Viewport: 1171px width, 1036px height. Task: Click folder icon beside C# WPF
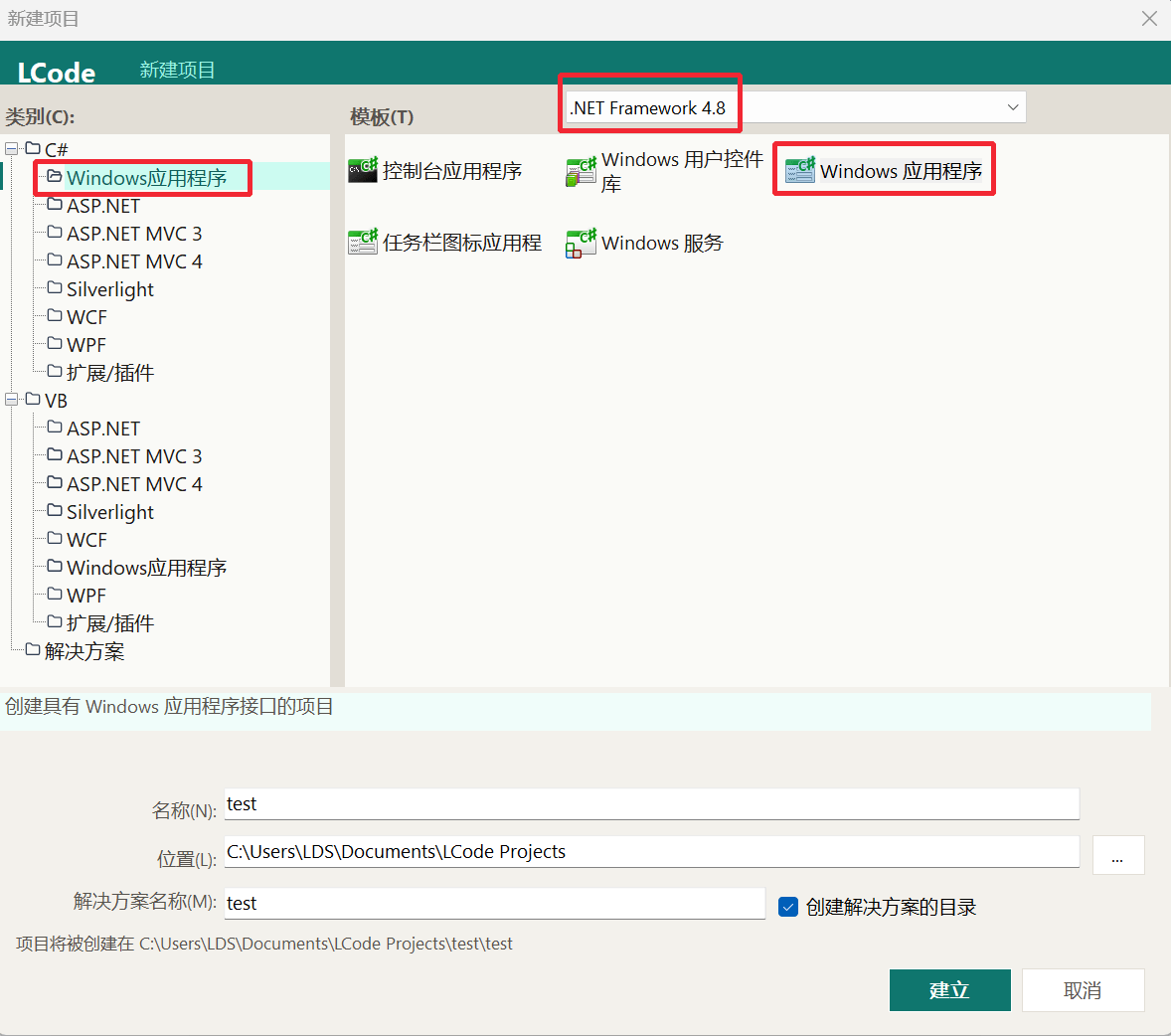coord(55,344)
